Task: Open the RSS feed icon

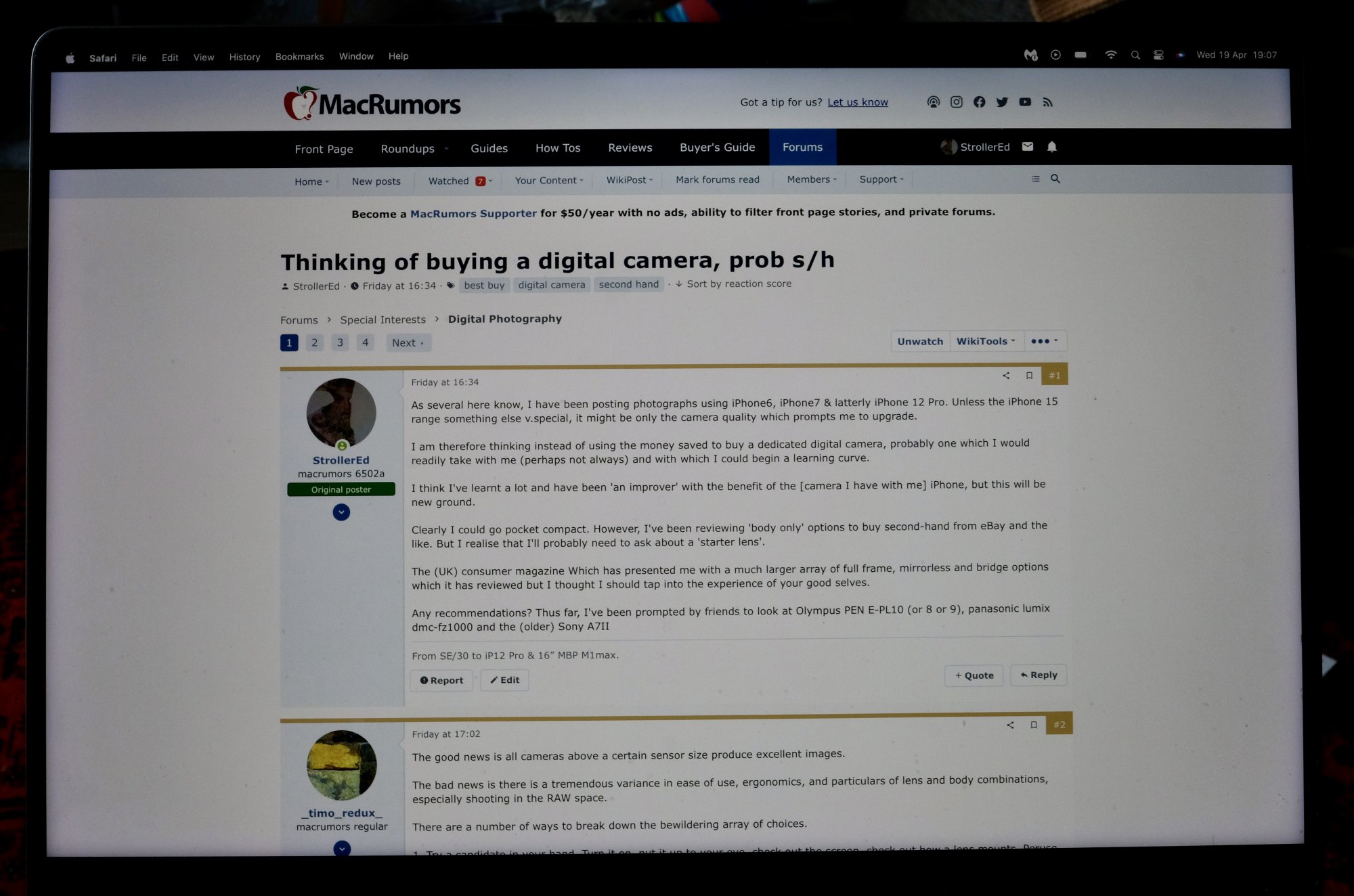Action: pyautogui.click(x=1048, y=102)
